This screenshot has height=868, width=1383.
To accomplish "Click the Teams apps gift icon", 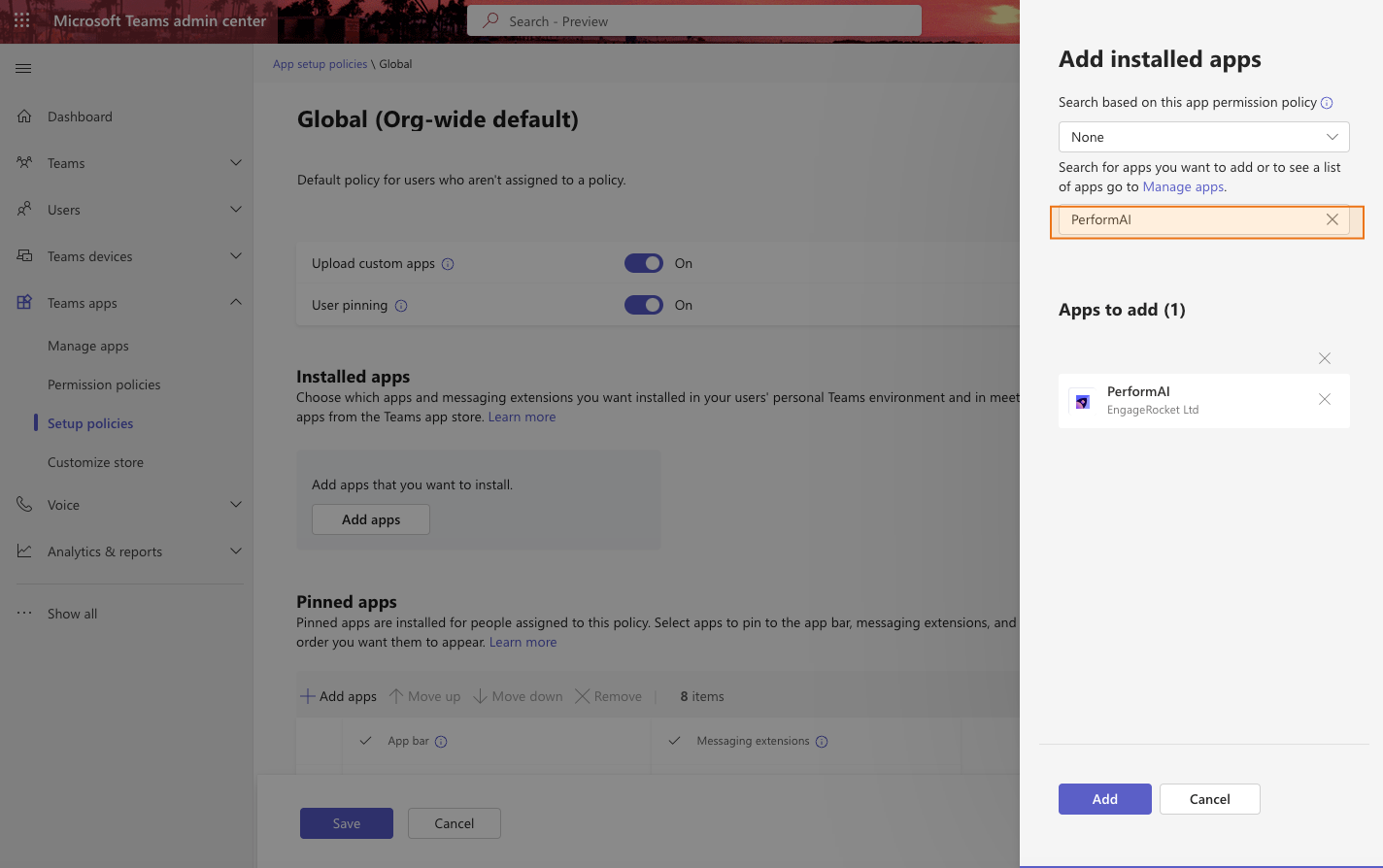I will 24,303.
